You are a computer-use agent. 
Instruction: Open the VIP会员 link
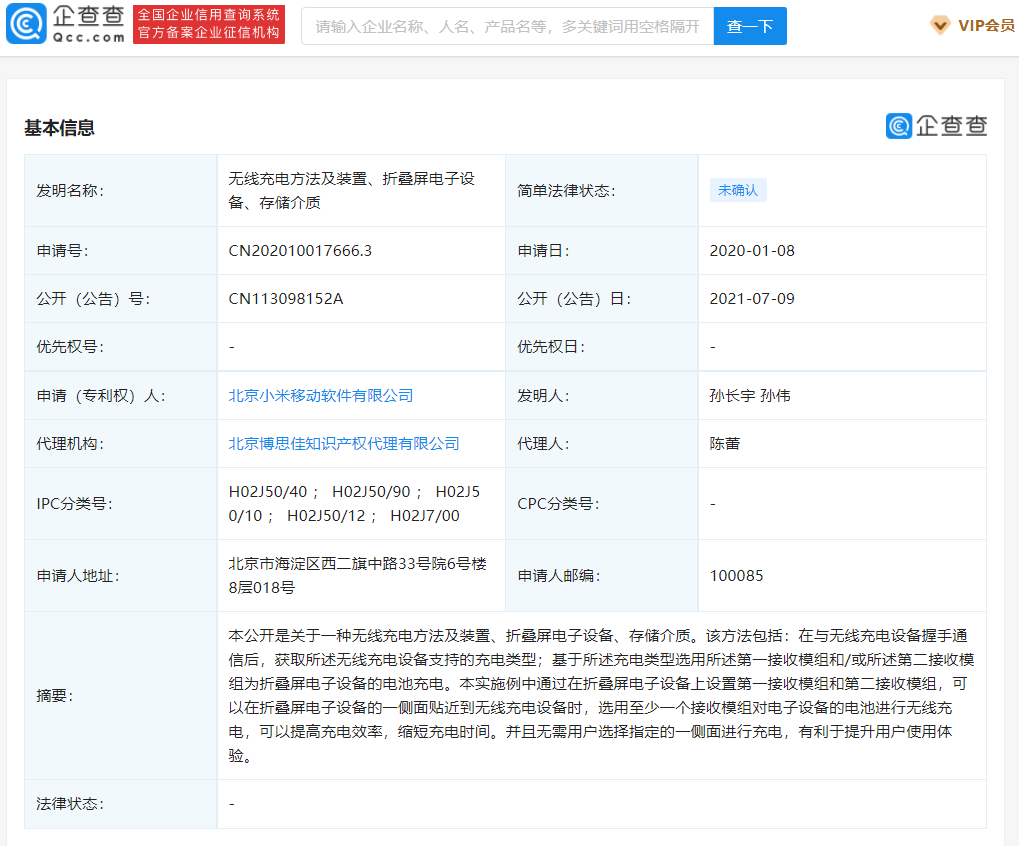click(986, 25)
